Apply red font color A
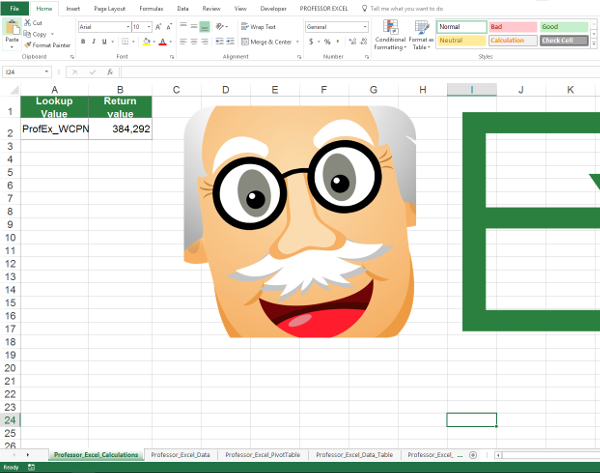 tap(163, 41)
